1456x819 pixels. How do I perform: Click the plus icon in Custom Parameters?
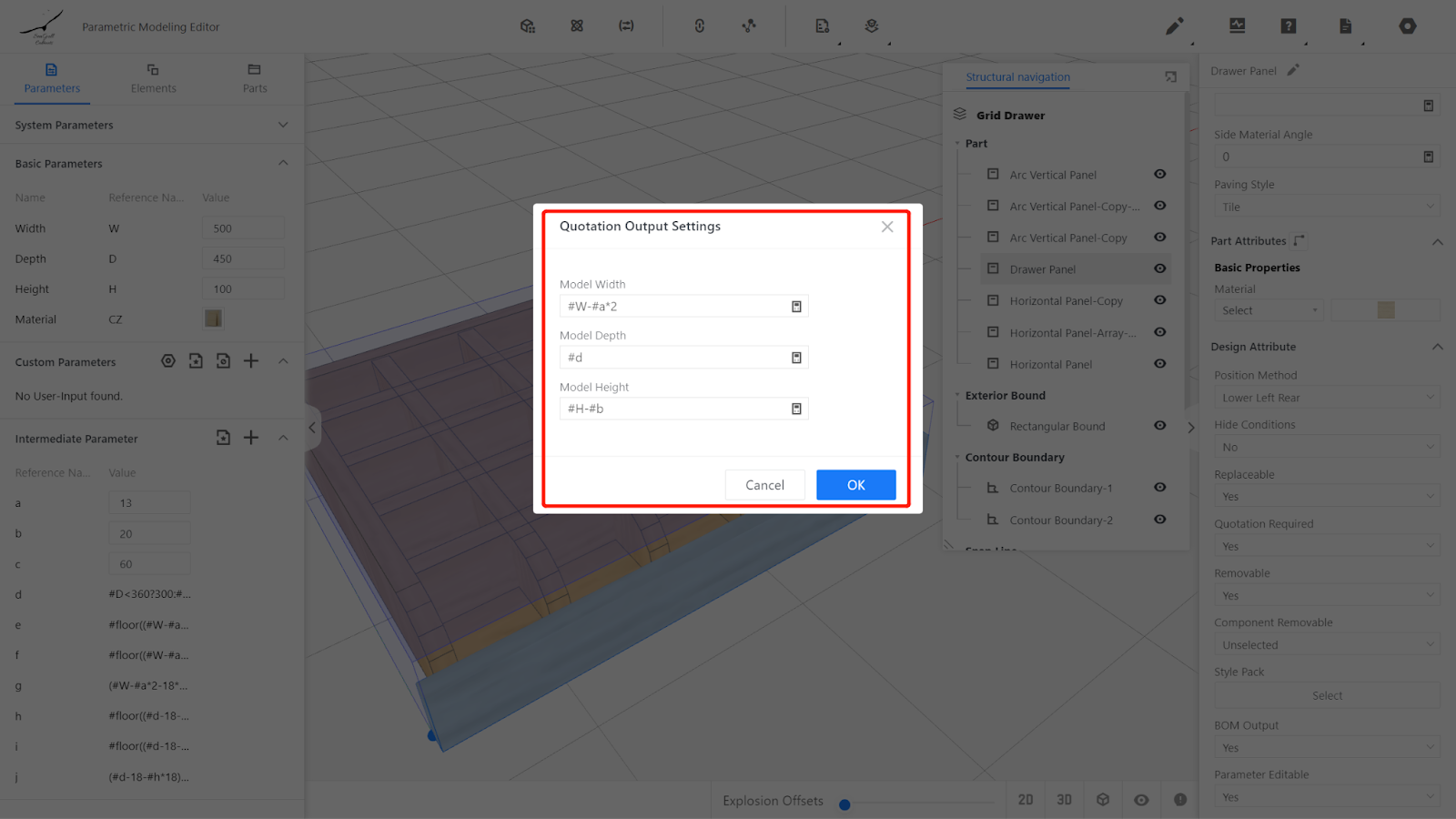click(x=251, y=361)
